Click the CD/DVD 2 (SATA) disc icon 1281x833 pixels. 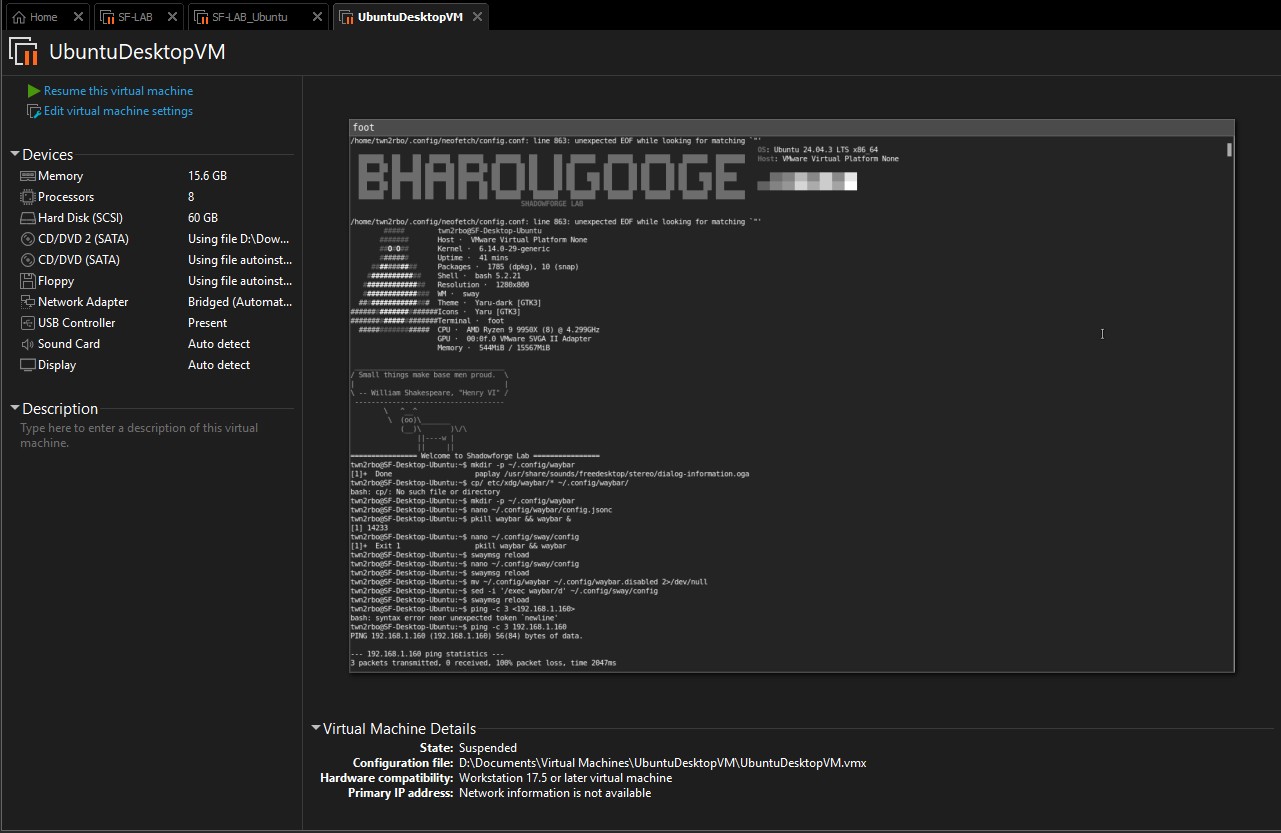point(28,239)
